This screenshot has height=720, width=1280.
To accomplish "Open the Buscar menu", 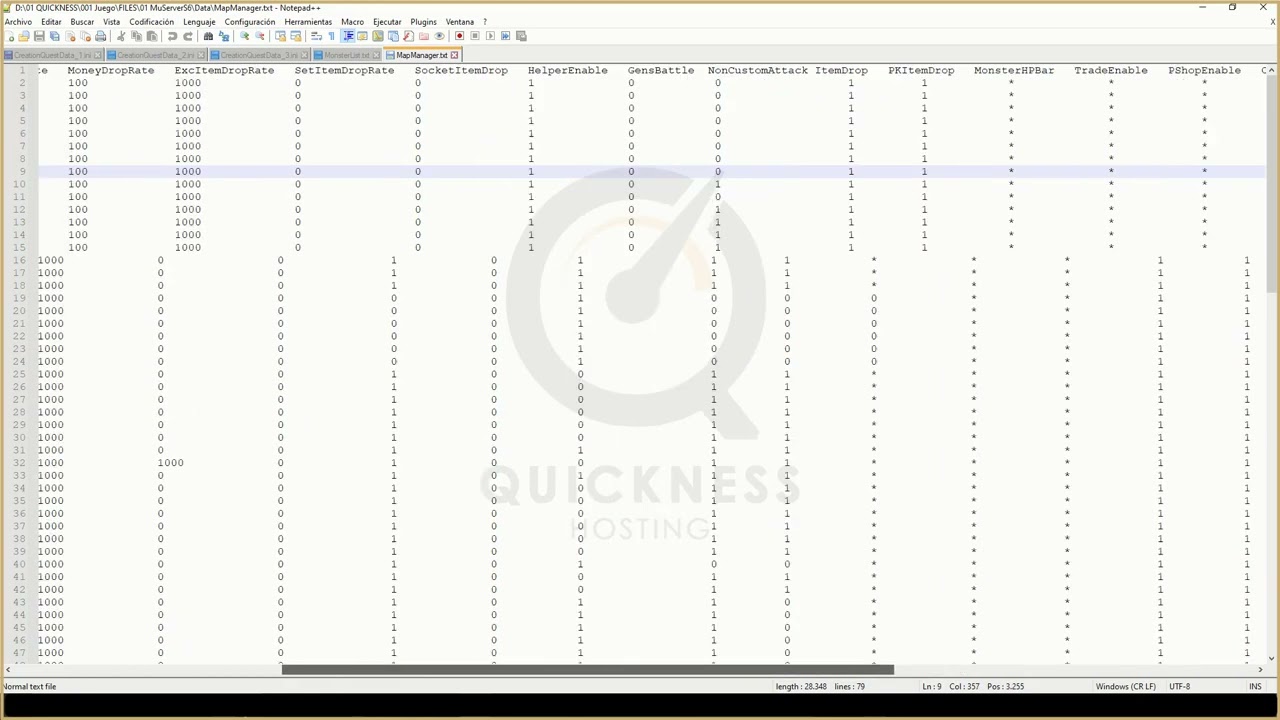I will pyautogui.click(x=82, y=22).
